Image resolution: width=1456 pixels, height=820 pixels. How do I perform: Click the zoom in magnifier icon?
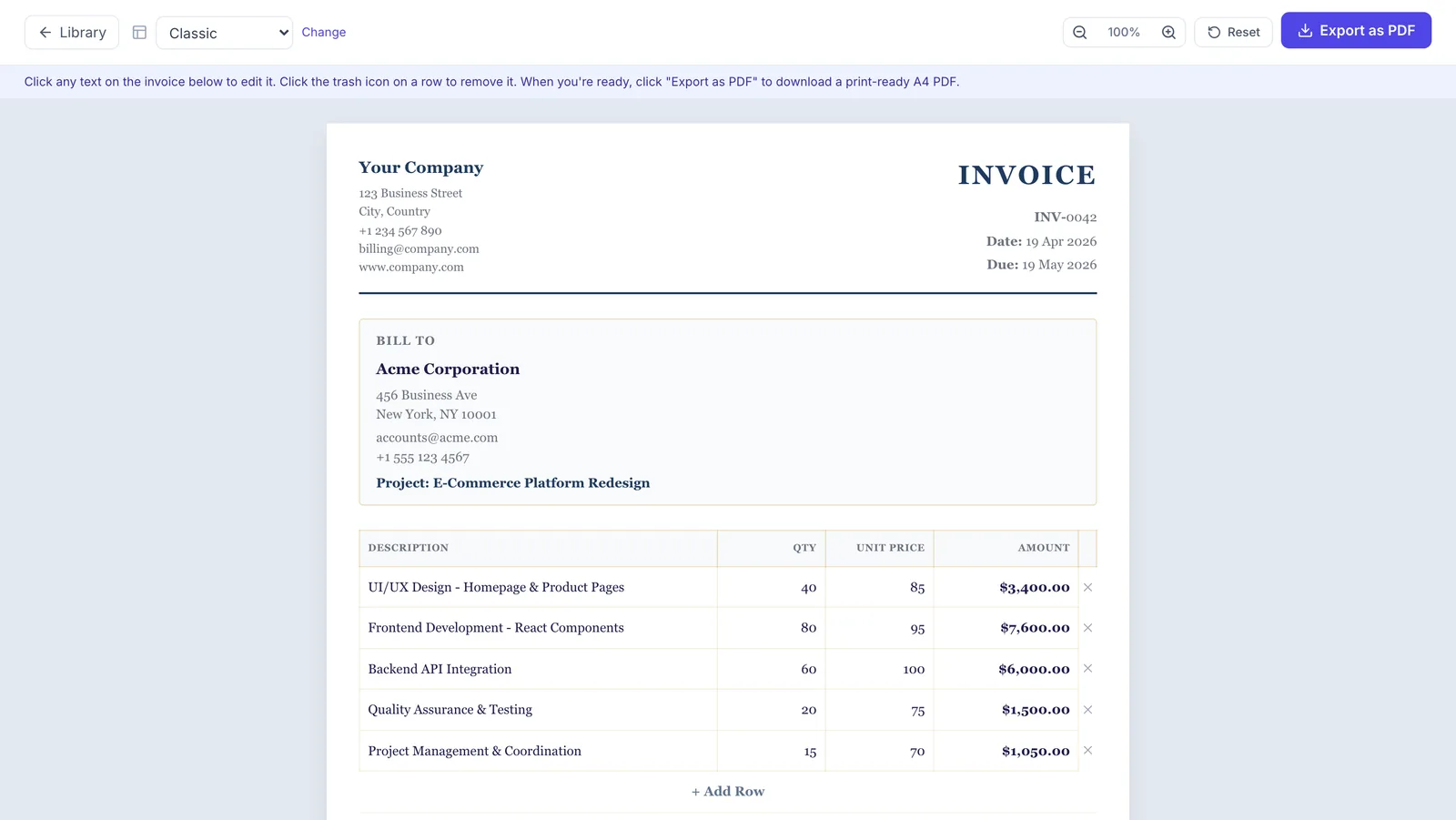pyautogui.click(x=1168, y=32)
